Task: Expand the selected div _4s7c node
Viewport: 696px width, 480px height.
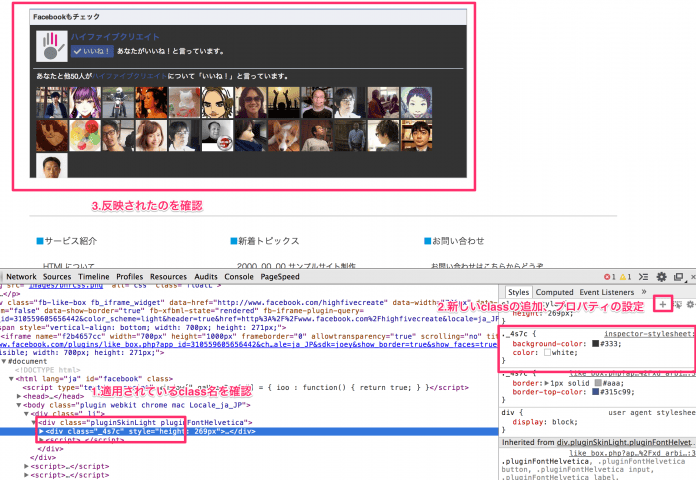Action: pos(41,431)
